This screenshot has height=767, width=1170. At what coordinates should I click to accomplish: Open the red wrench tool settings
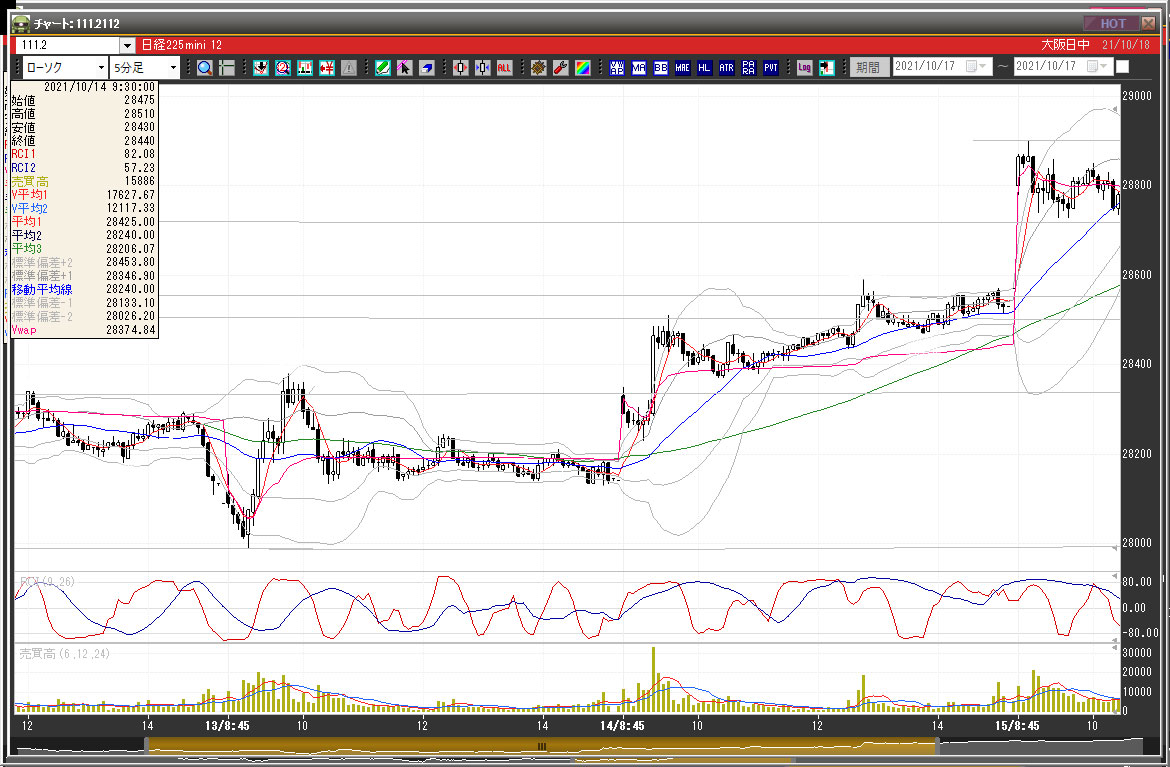(560, 68)
